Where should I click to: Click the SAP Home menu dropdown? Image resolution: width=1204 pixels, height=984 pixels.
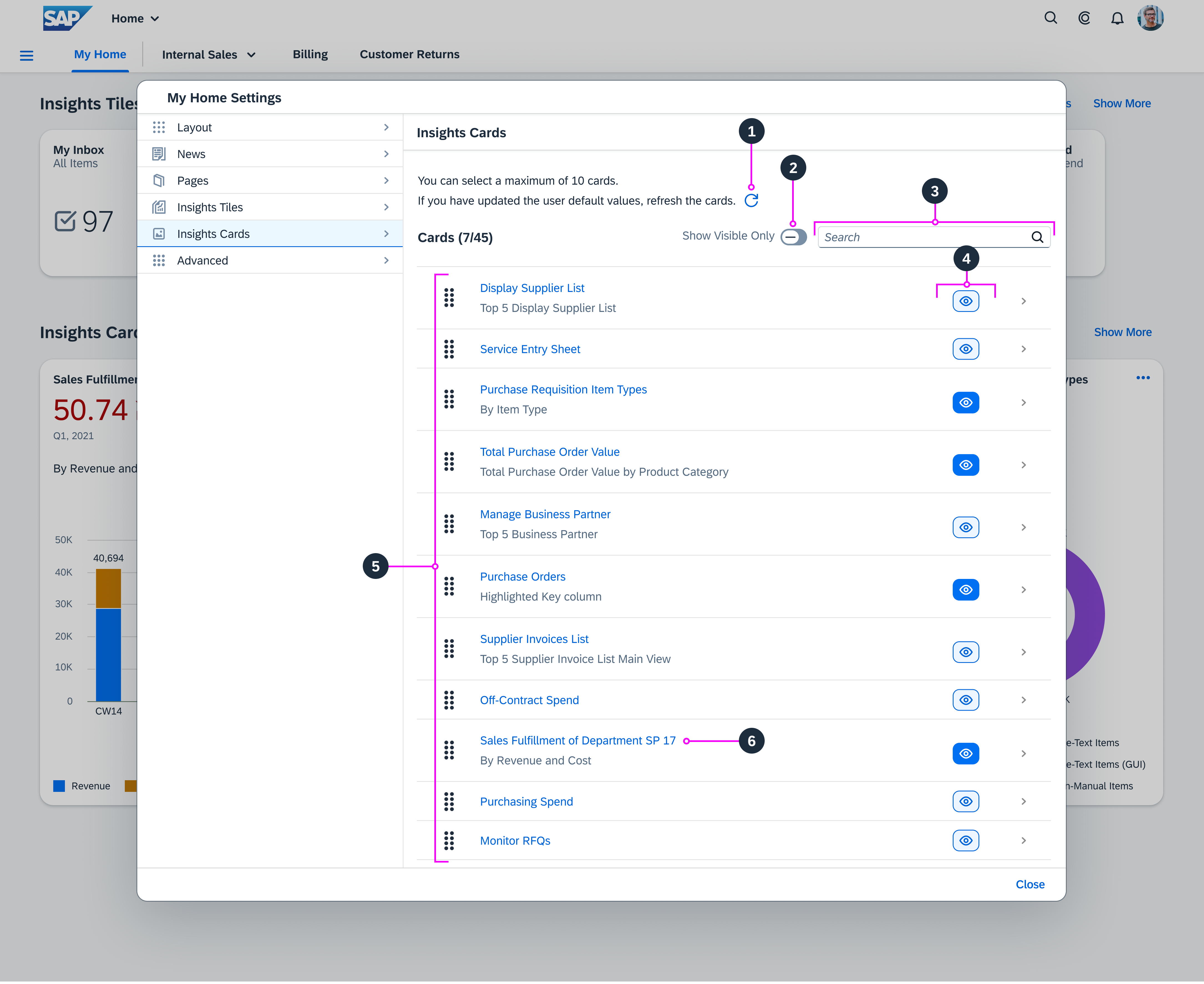tap(130, 18)
